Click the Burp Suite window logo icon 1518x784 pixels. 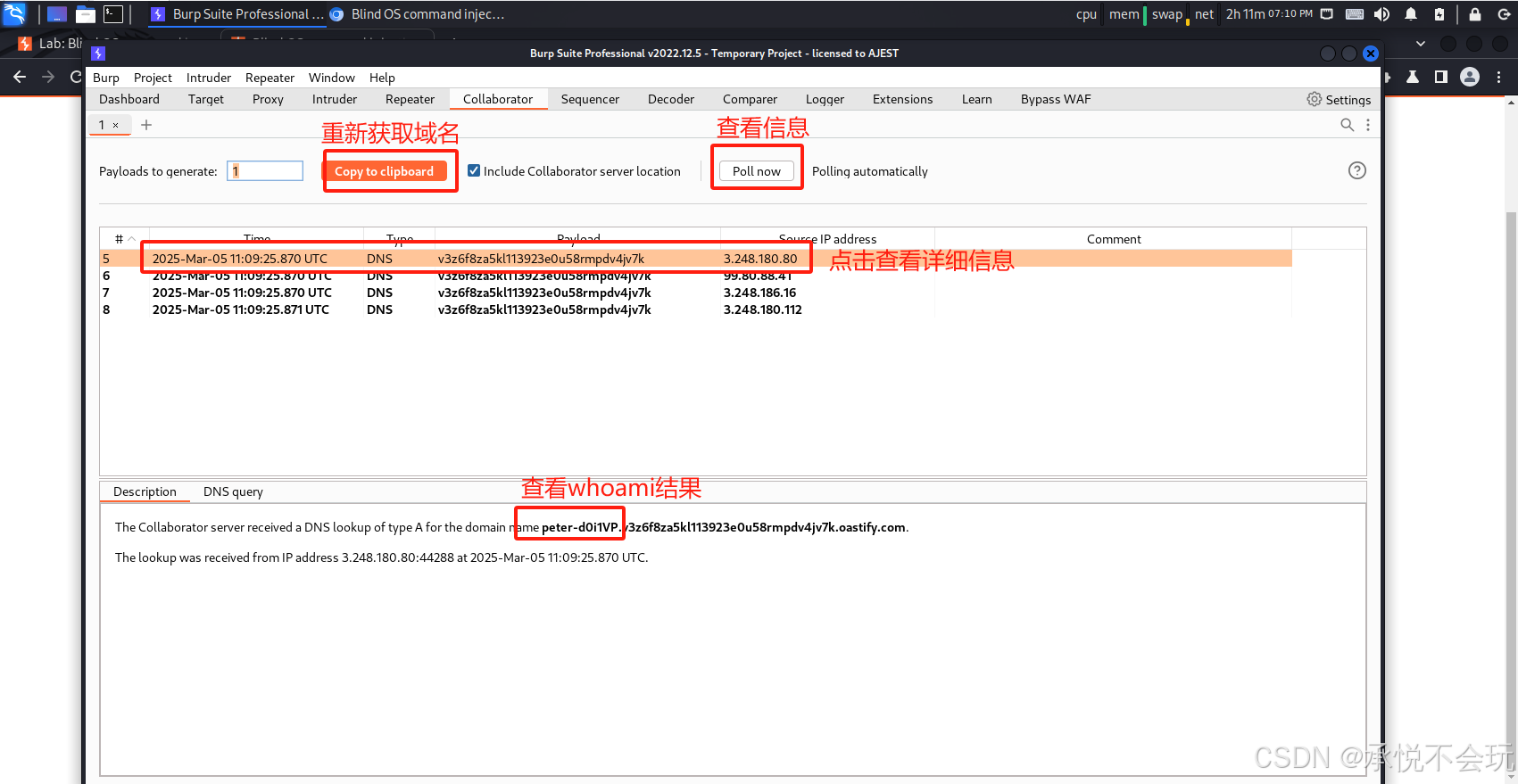pyautogui.click(x=98, y=54)
